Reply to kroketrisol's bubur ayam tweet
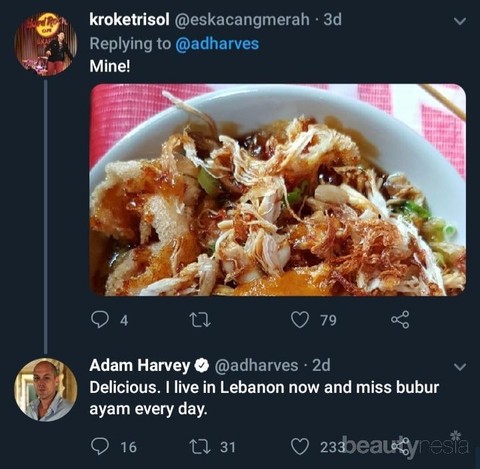 tap(100, 320)
